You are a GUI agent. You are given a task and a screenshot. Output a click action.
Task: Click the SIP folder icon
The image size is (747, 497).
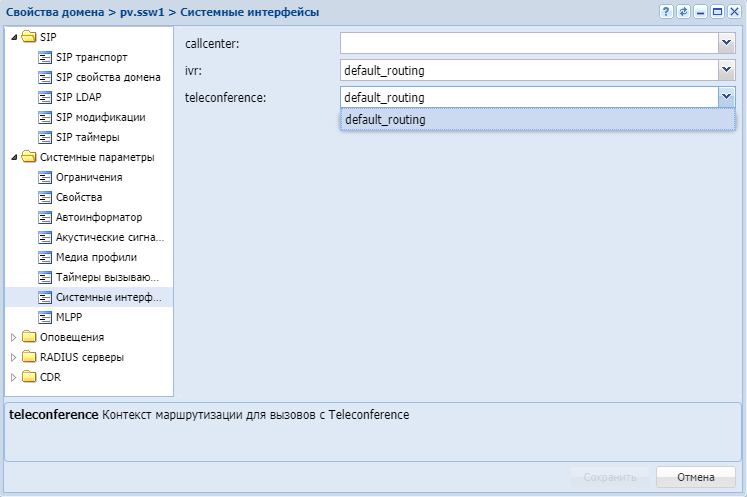(28, 37)
